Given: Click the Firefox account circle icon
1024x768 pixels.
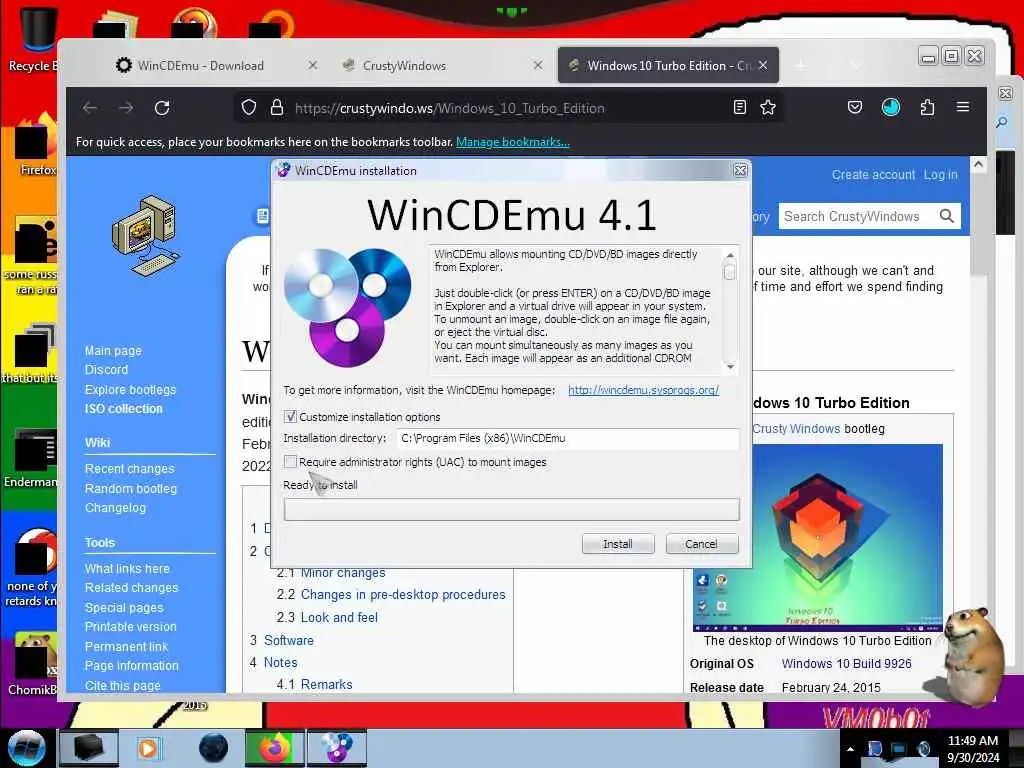Looking at the screenshot, I should coord(891,107).
